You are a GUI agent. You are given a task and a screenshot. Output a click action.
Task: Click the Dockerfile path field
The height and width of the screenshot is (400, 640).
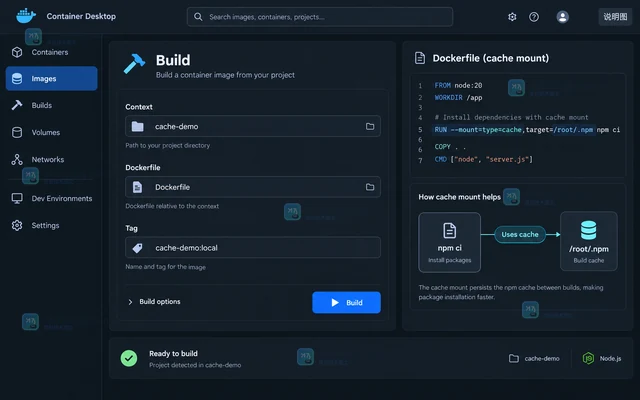point(253,187)
